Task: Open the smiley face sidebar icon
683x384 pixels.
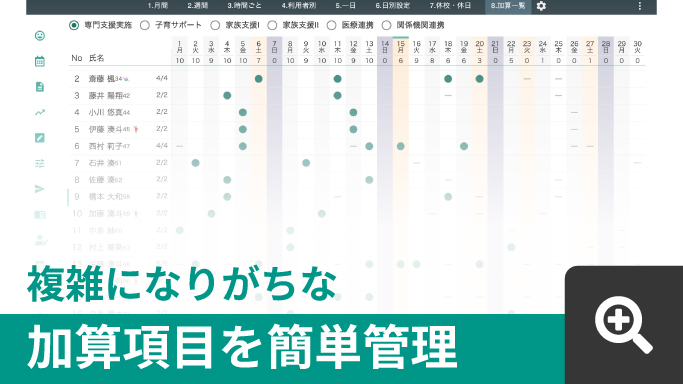Action: [x=40, y=36]
